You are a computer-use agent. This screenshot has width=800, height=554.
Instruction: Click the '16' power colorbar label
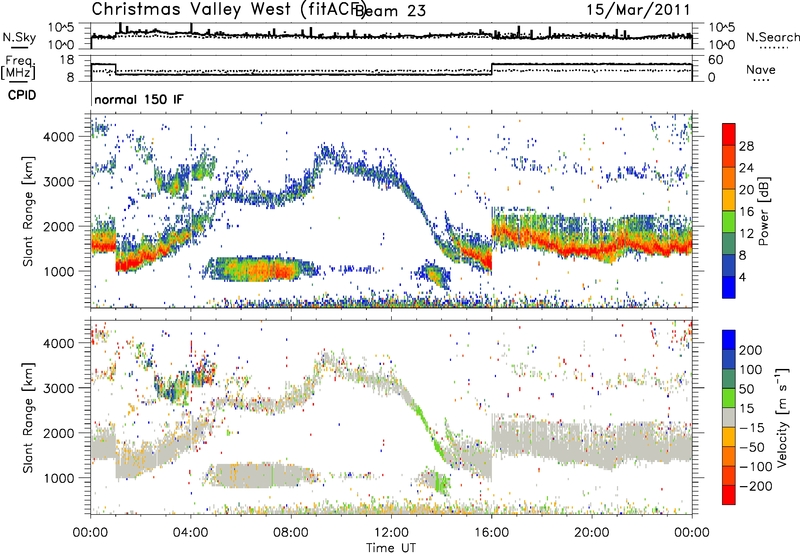746,212
